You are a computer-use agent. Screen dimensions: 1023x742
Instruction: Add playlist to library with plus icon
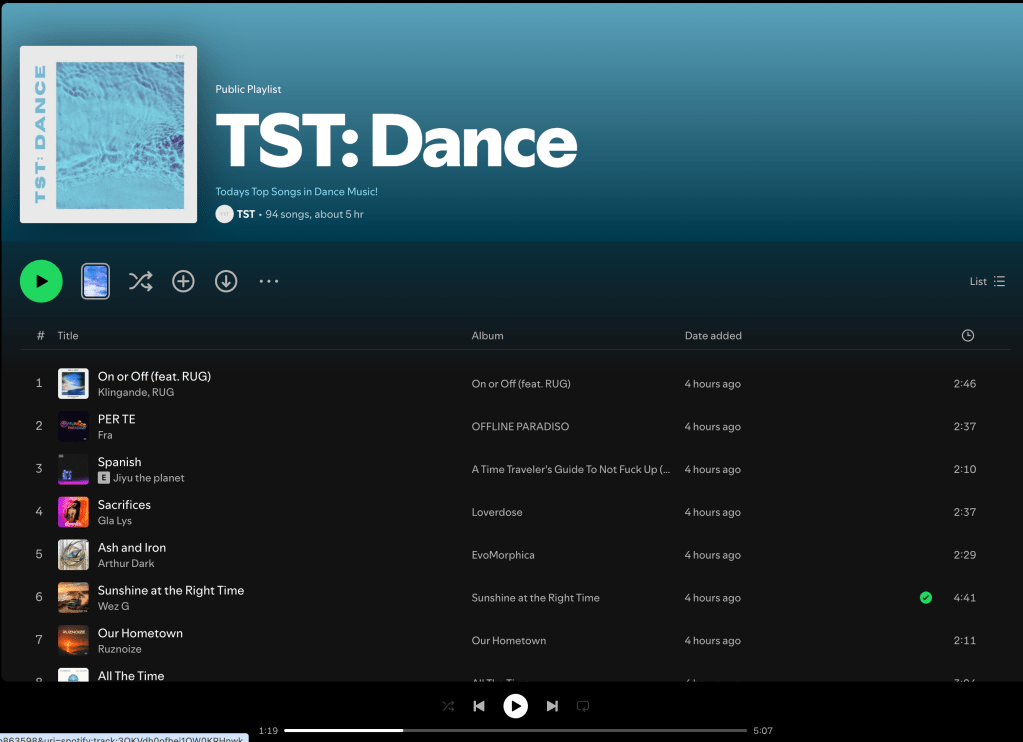tap(183, 281)
